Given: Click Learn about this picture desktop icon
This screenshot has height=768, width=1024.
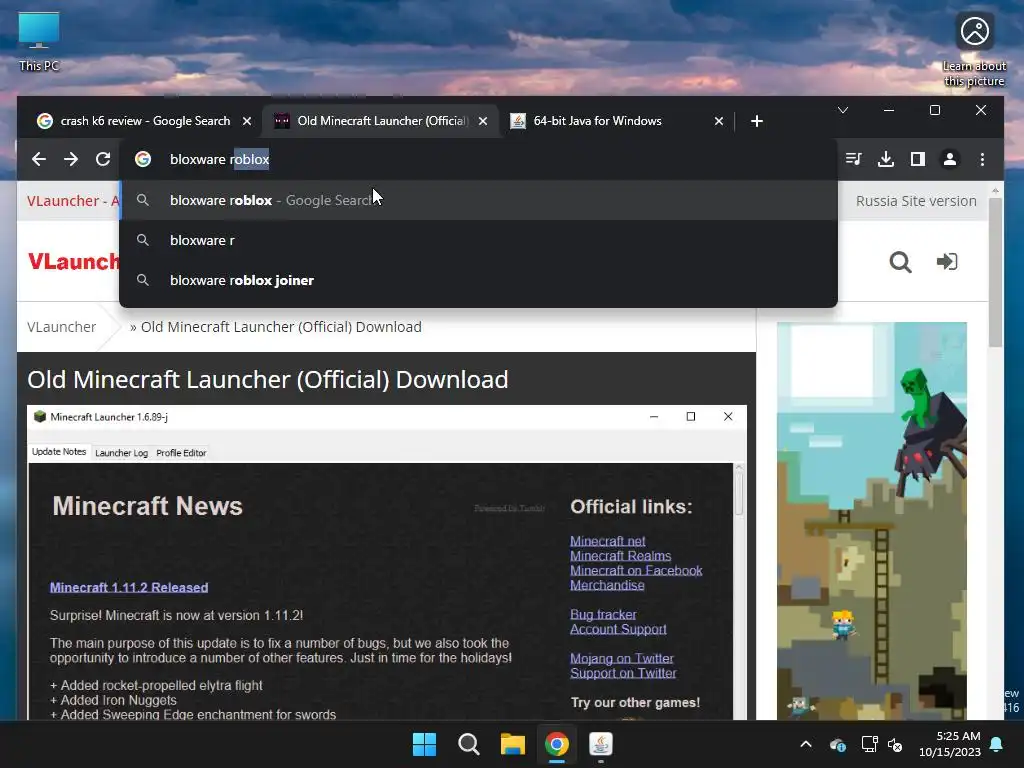Looking at the screenshot, I should coord(974,50).
